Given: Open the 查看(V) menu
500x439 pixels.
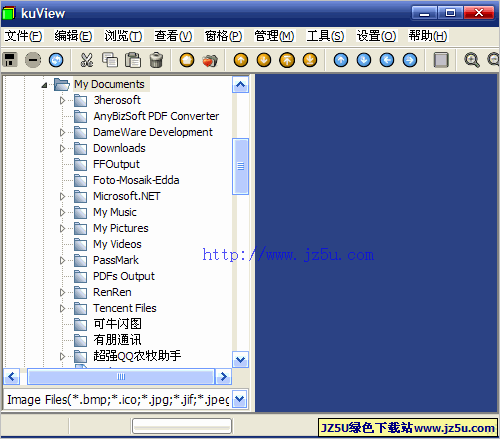Looking at the screenshot, I should click(173, 36).
